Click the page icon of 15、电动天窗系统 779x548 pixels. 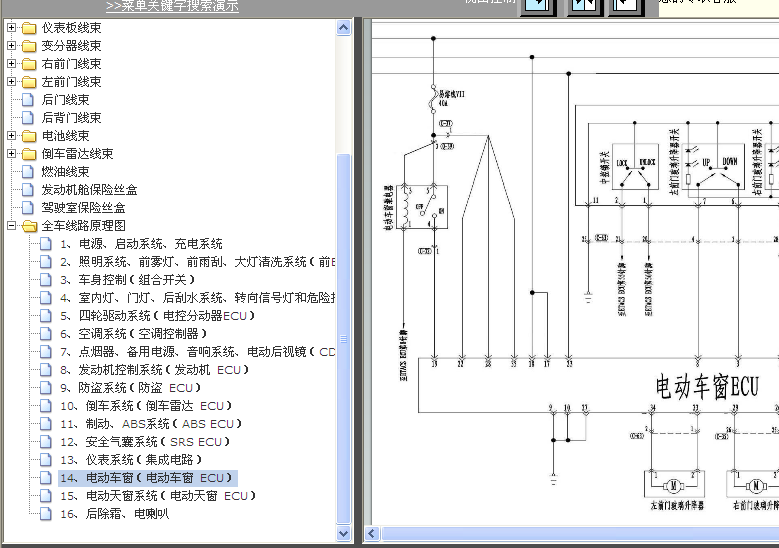[46, 496]
